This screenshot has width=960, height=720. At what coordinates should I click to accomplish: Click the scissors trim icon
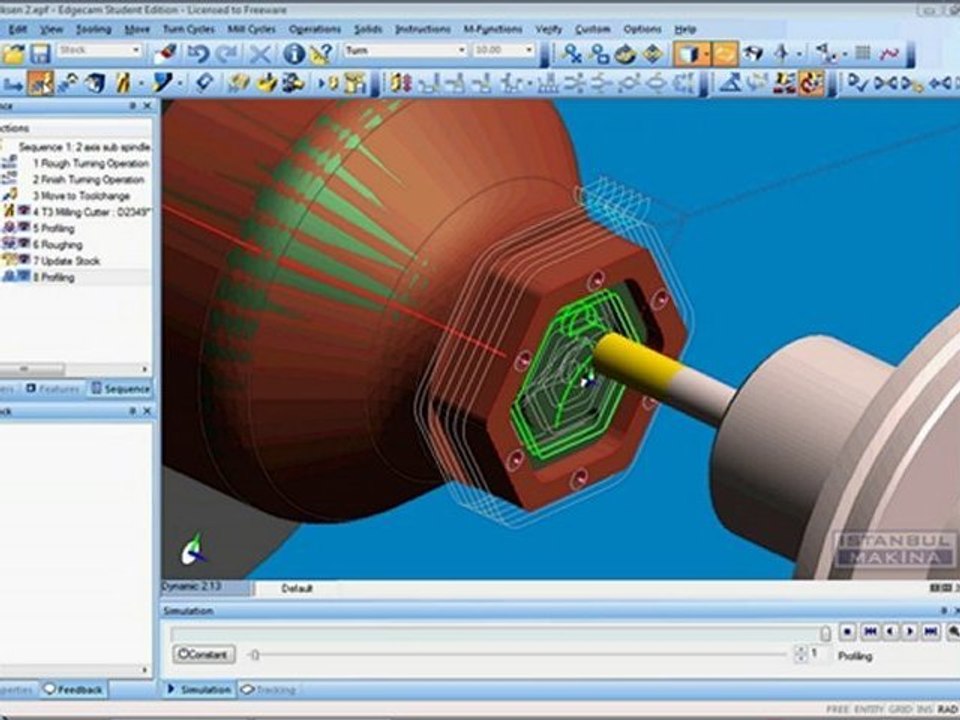(x=572, y=54)
